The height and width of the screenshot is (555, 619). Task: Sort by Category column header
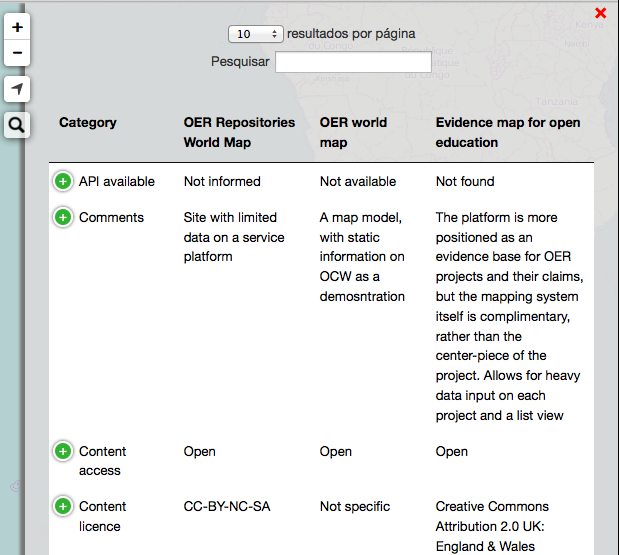point(88,122)
